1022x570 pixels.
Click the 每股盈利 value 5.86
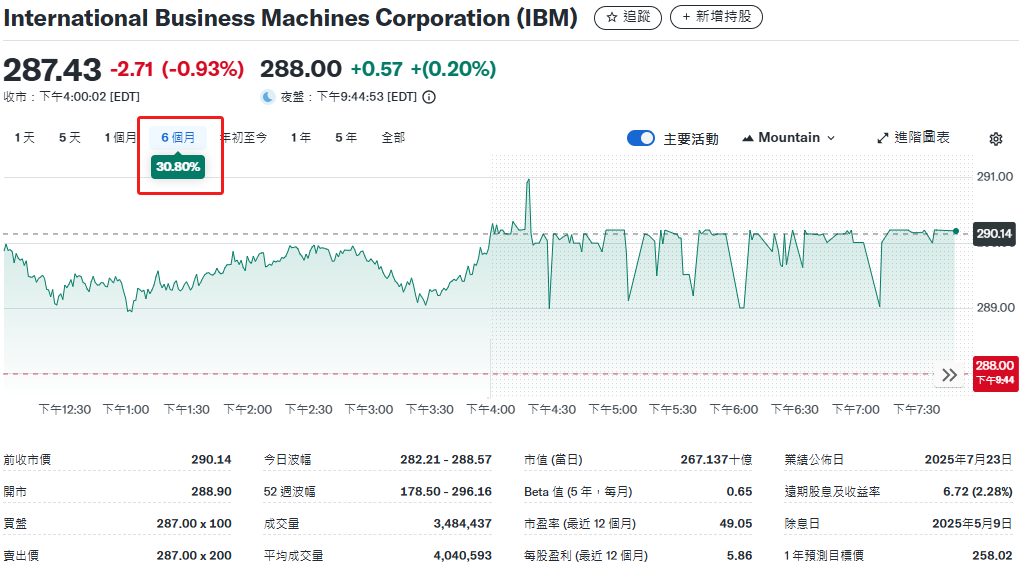tap(739, 555)
